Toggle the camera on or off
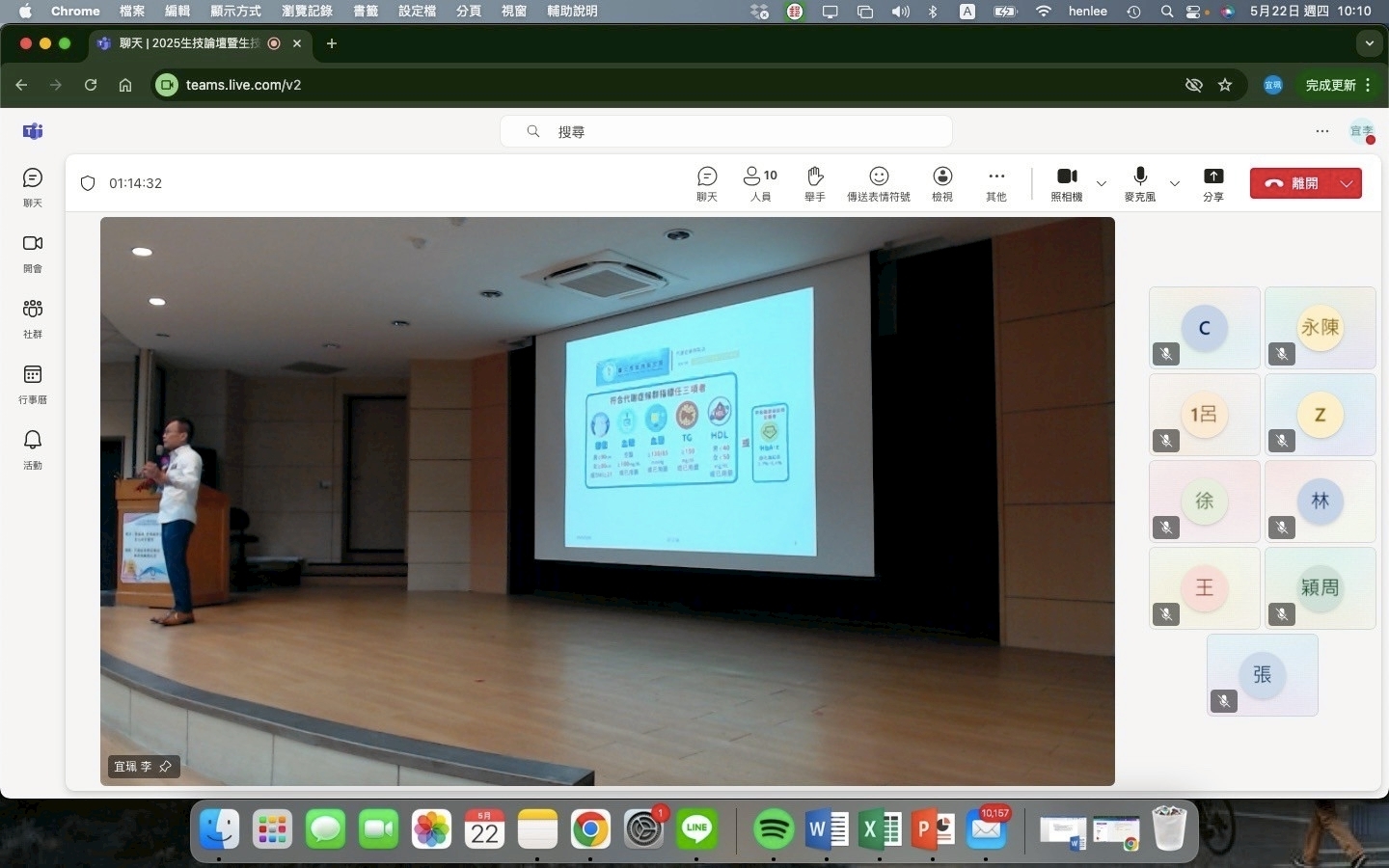 click(x=1066, y=182)
